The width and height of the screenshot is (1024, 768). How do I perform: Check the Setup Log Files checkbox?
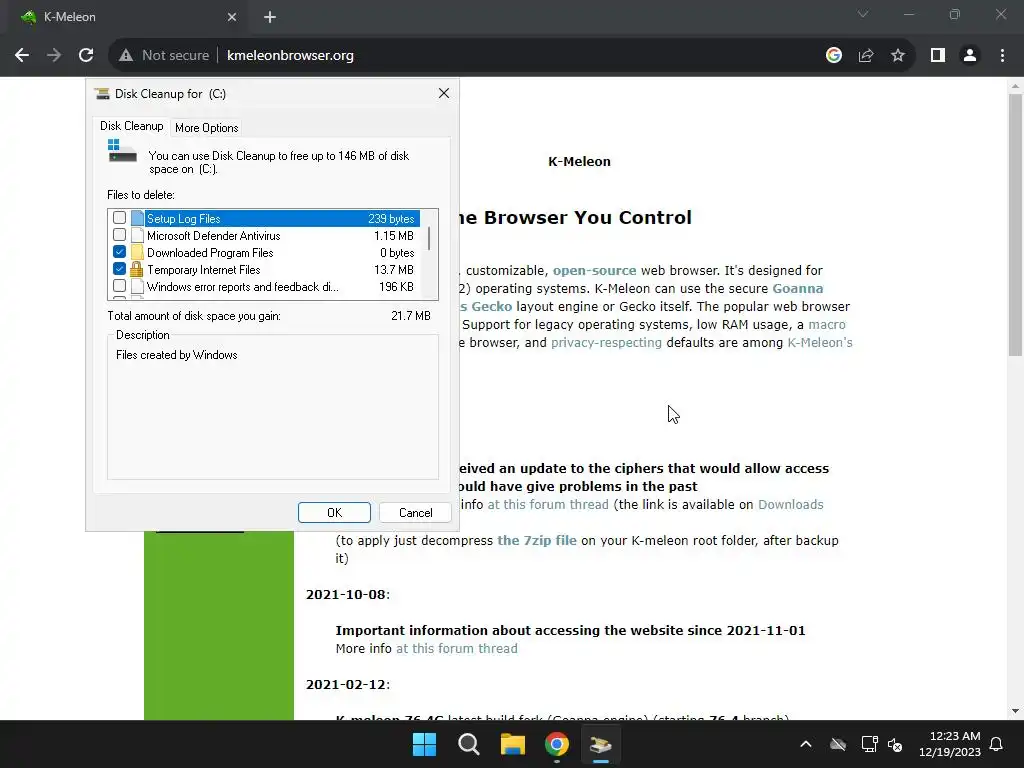[x=120, y=217]
